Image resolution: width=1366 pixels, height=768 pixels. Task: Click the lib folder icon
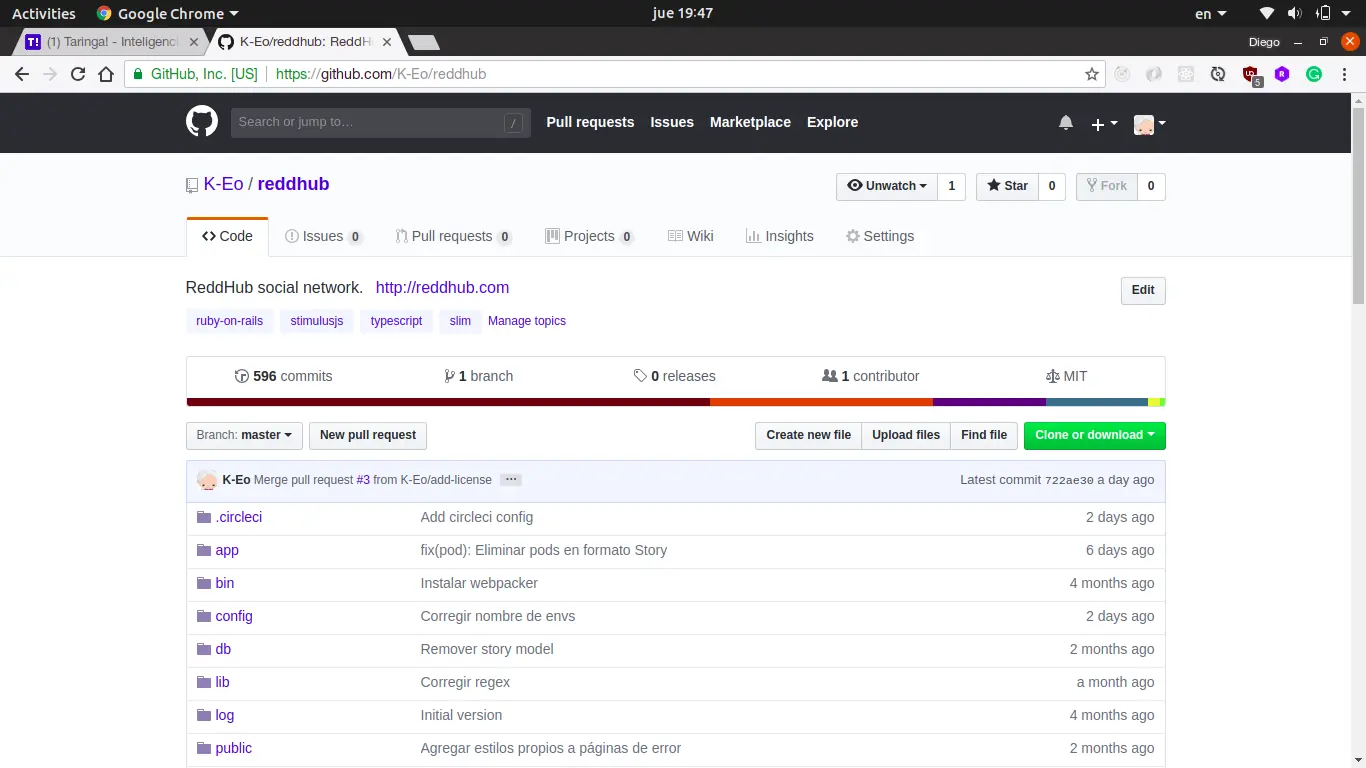click(204, 682)
